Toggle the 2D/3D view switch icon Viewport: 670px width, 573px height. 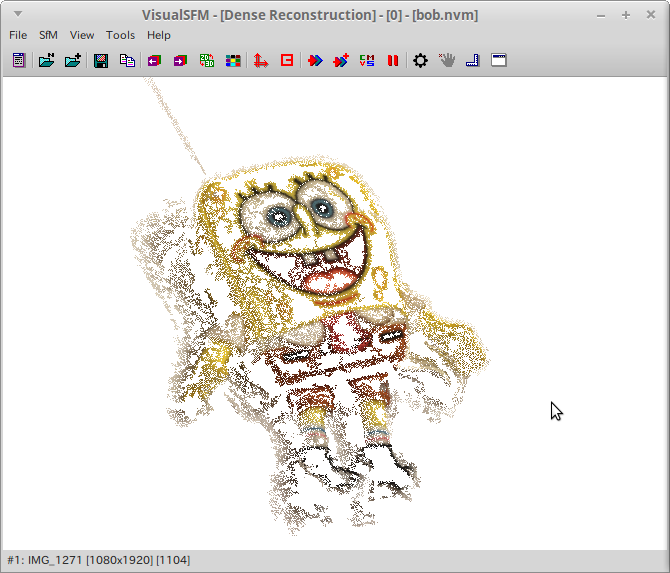point(207,60)
